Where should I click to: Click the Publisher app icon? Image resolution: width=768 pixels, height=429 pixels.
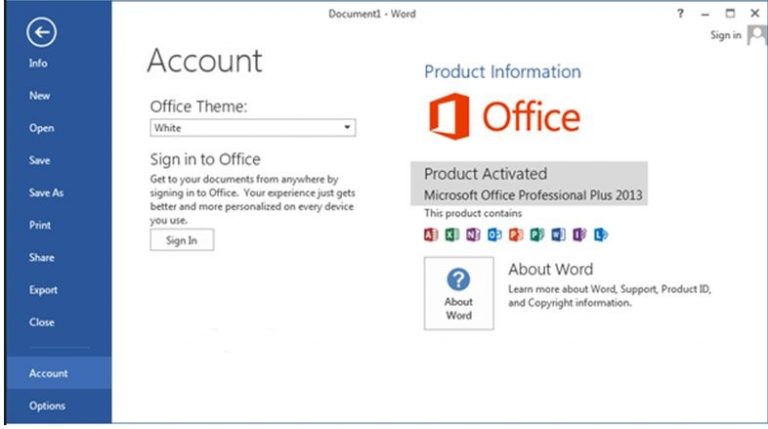(x=537, y=235)
